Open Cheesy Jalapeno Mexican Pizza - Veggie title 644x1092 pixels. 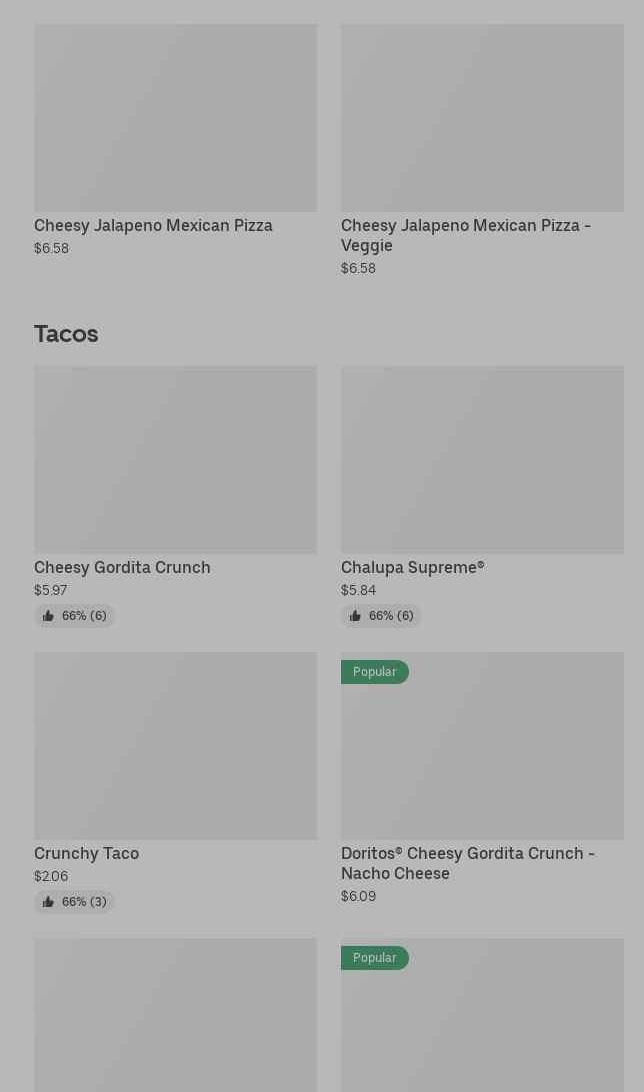pyautogui.click(x=465, y=235)
